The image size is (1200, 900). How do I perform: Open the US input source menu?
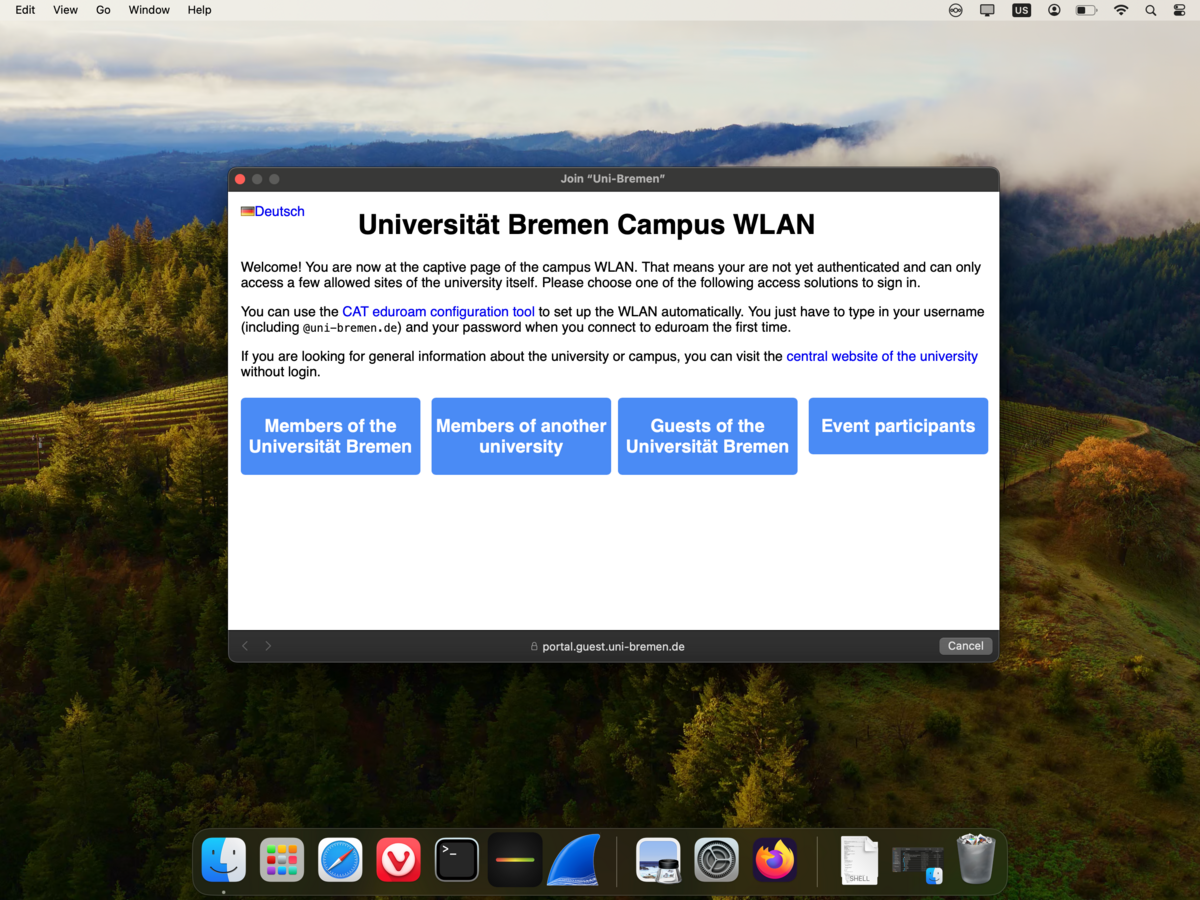[1021, 10]
